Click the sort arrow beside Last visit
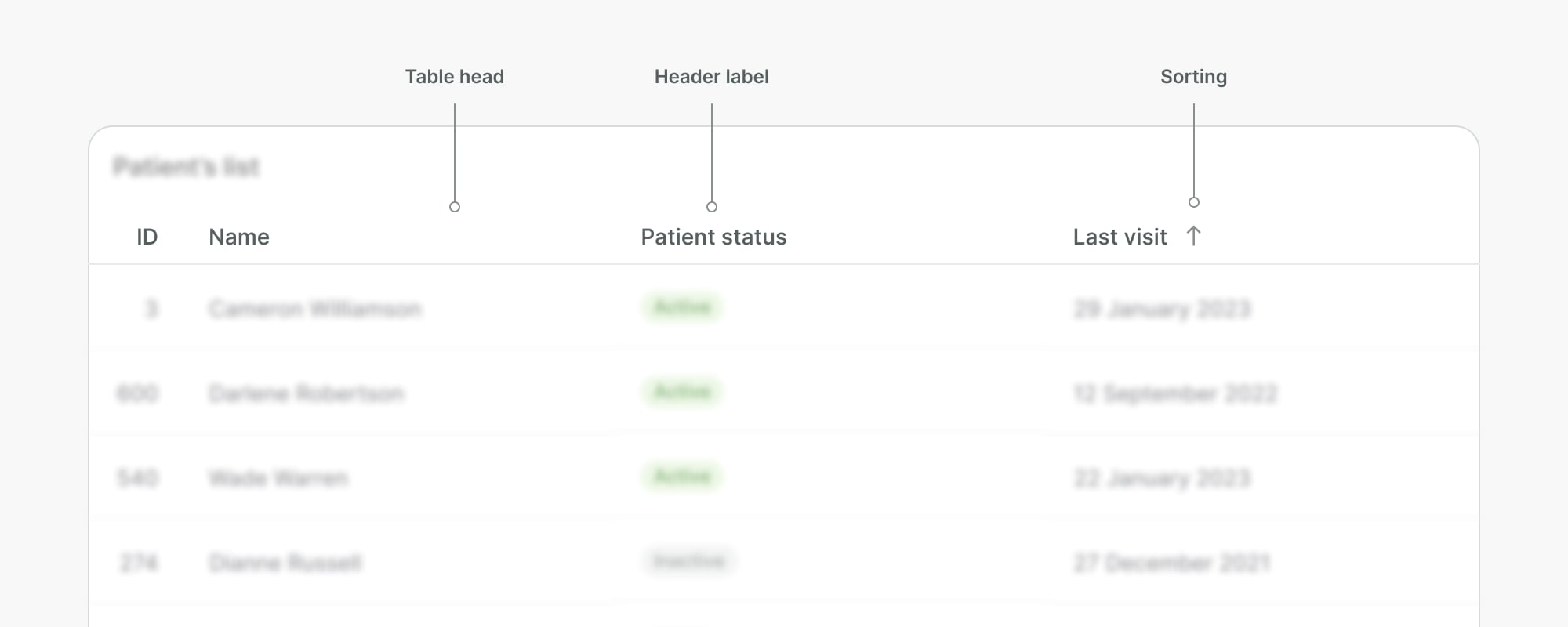The width and height of the screenshot is (1568, 627). click(1193, 236)
